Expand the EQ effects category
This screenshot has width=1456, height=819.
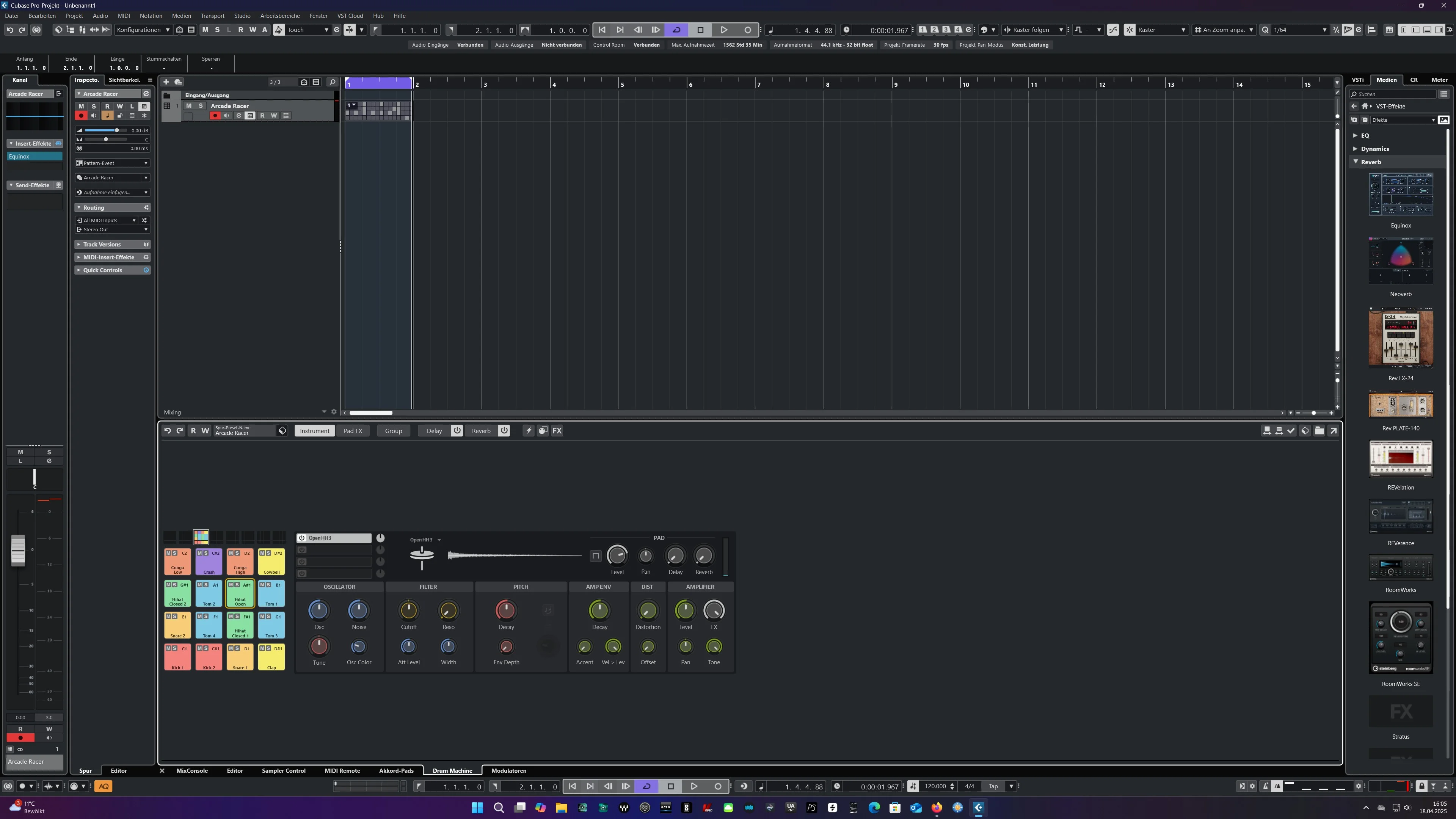tap(1356, 136)
